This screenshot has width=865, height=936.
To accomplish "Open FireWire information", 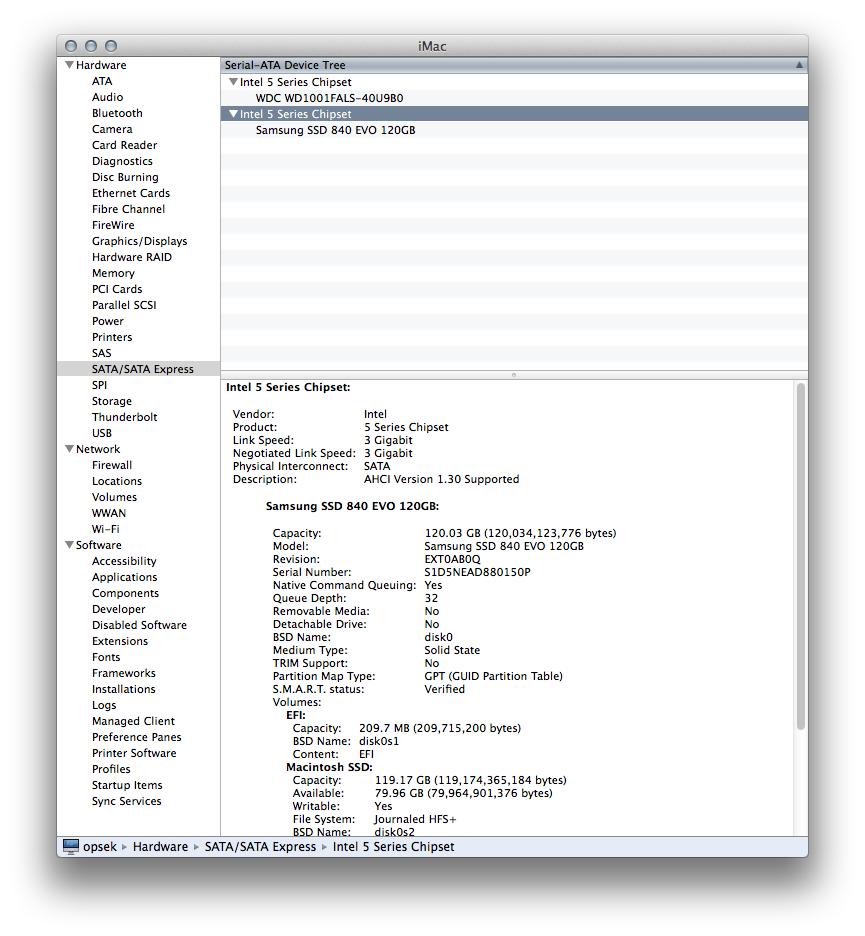I will click(113, 225).
